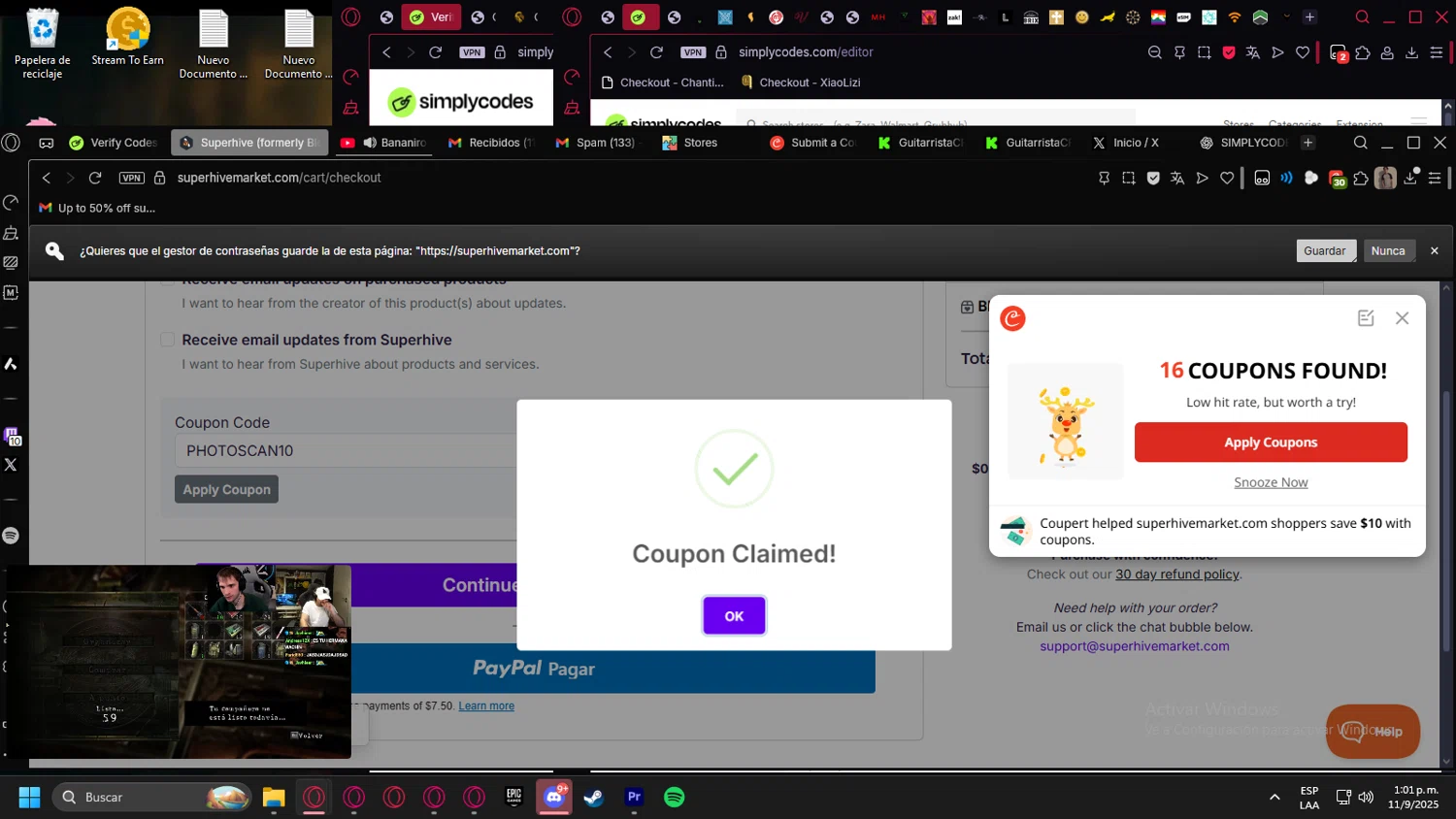This screenshot has width=1456, height=819.
Task: Open Steam from the taskbar
Action: pyautogui.click(x=594, y=797)
